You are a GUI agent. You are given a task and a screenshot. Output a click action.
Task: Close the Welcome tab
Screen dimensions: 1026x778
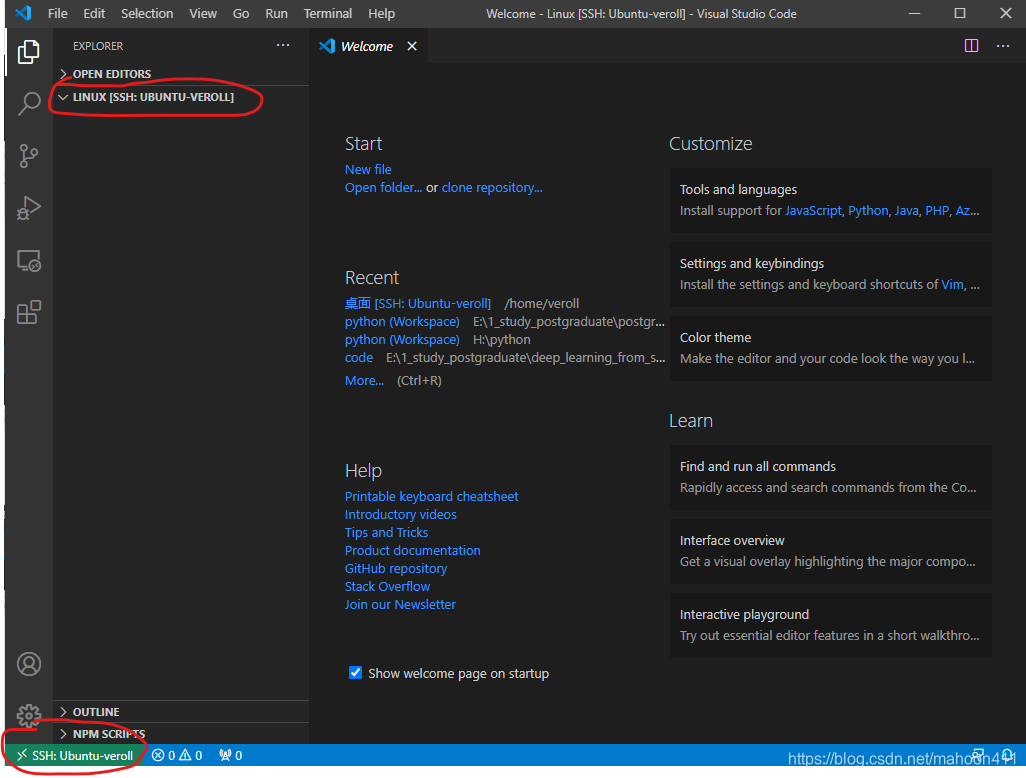click(412, 46)
